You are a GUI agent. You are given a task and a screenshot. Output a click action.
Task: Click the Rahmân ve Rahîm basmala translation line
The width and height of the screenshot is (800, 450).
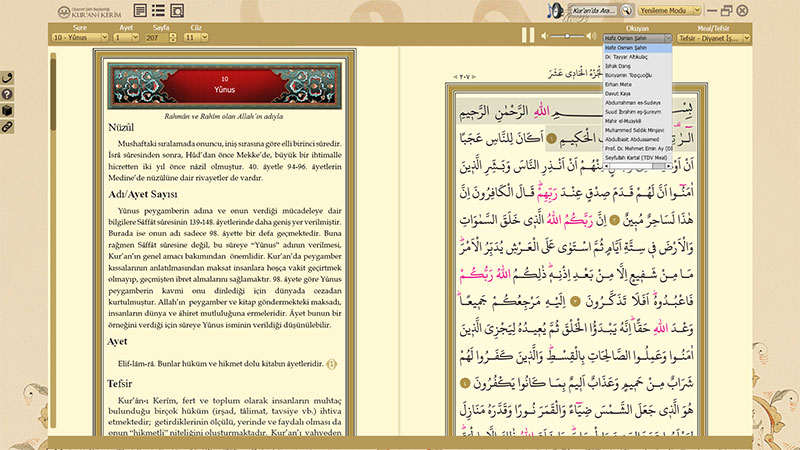[223, 116]
